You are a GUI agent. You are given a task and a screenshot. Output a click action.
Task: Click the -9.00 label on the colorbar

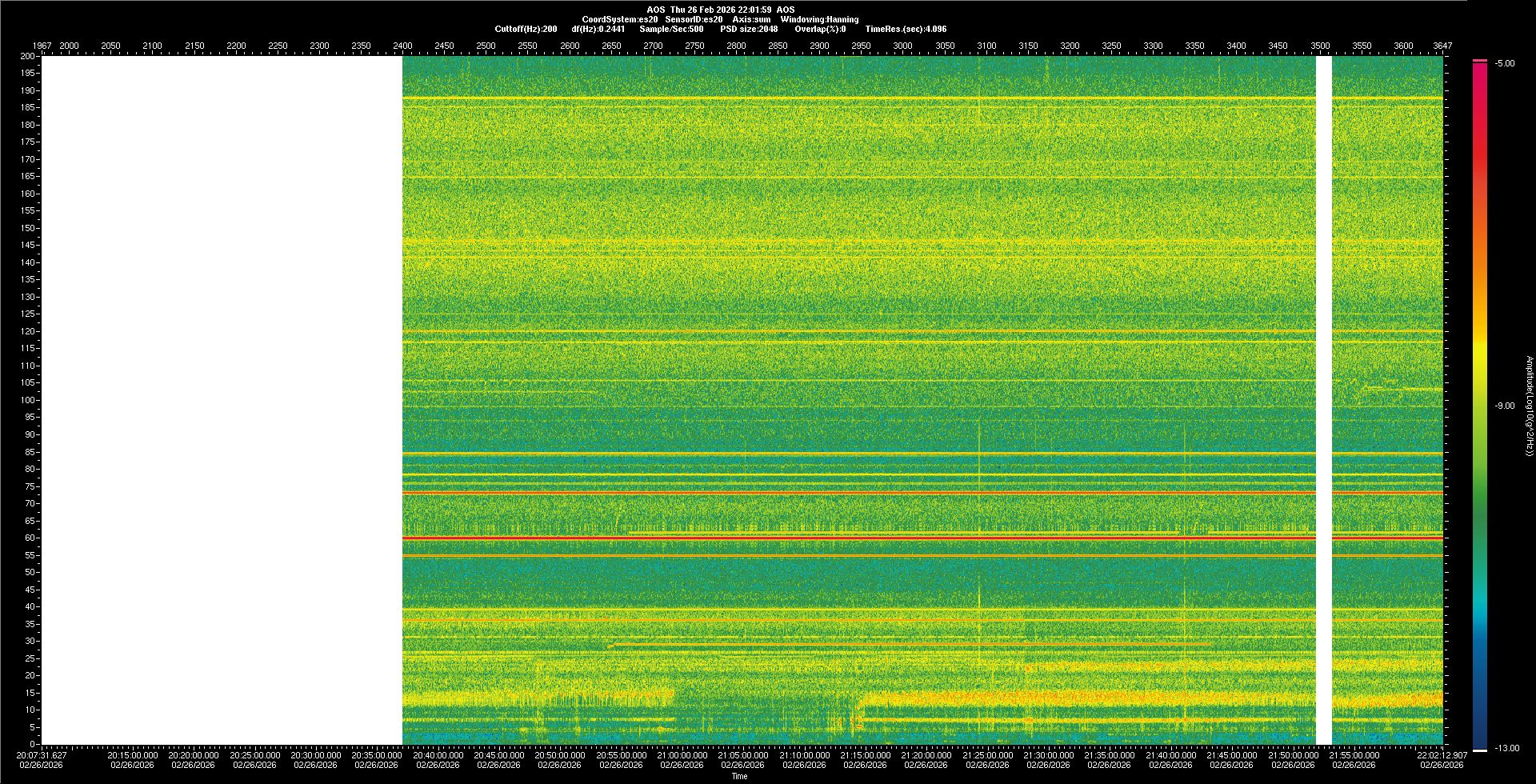[1504, 406]
